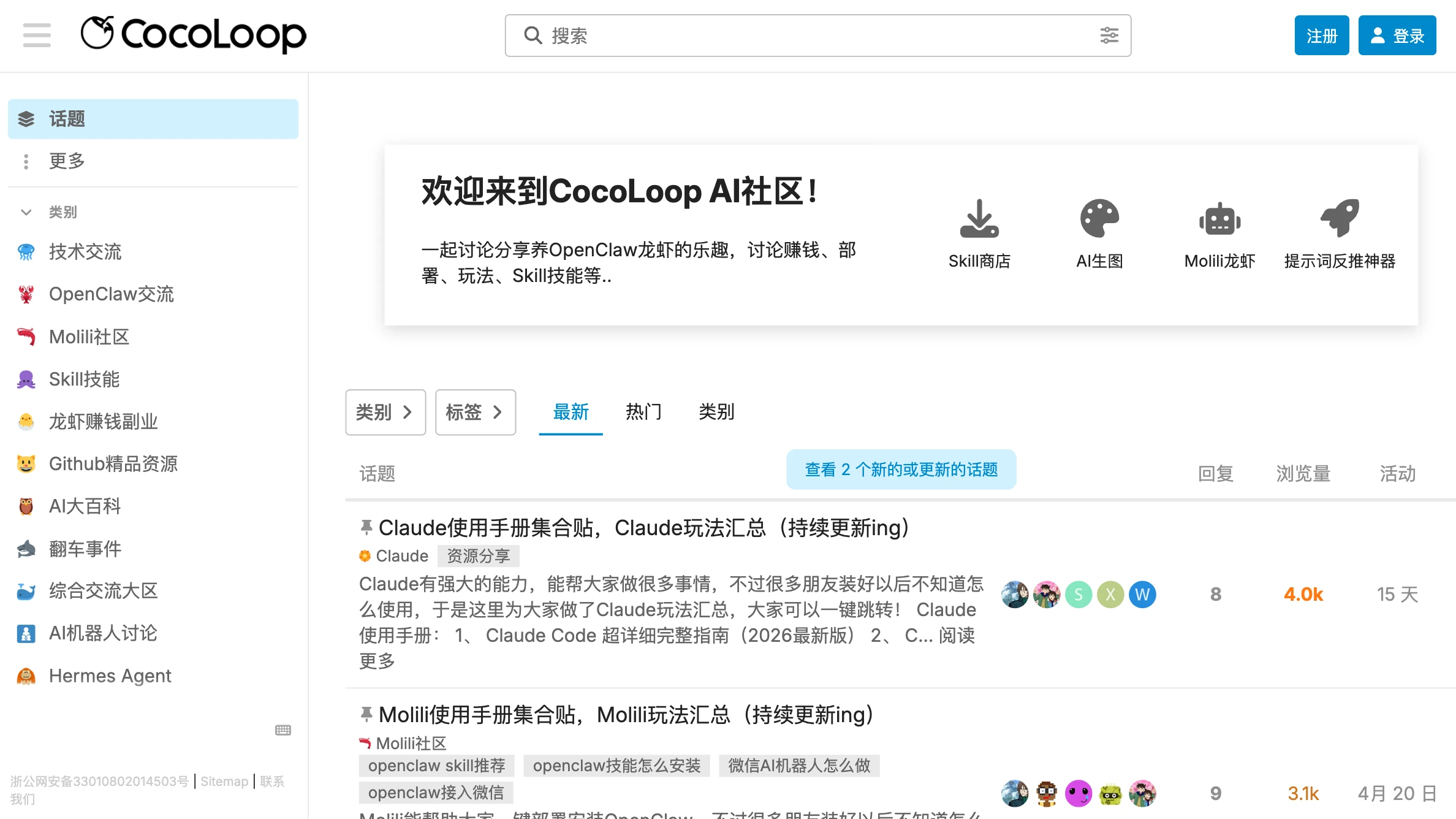Click the 3.1k views count
1456x819 pixels.
point(1303,793)
